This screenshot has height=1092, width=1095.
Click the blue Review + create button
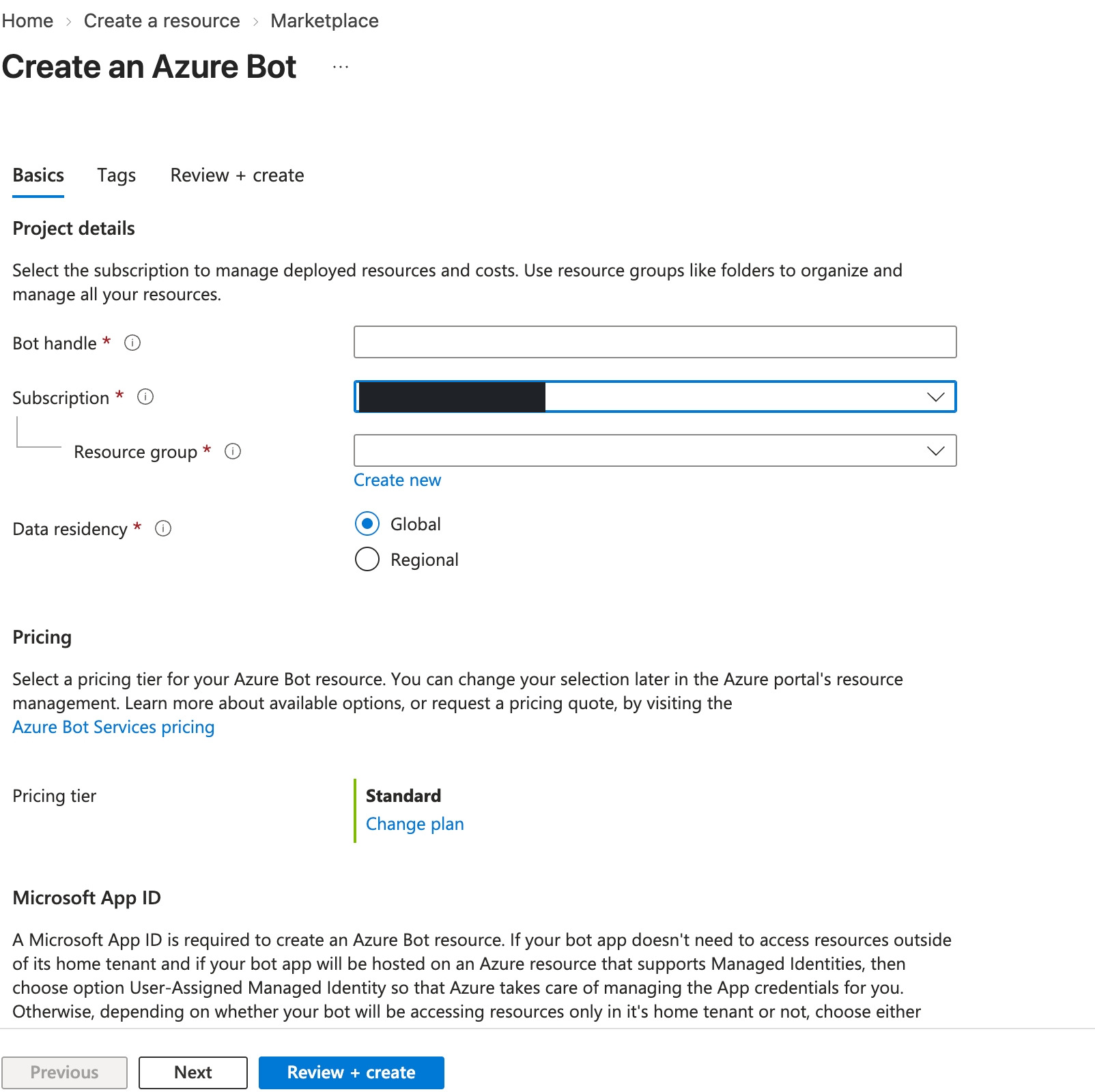pyautogui.click(x=352, y=1072)
